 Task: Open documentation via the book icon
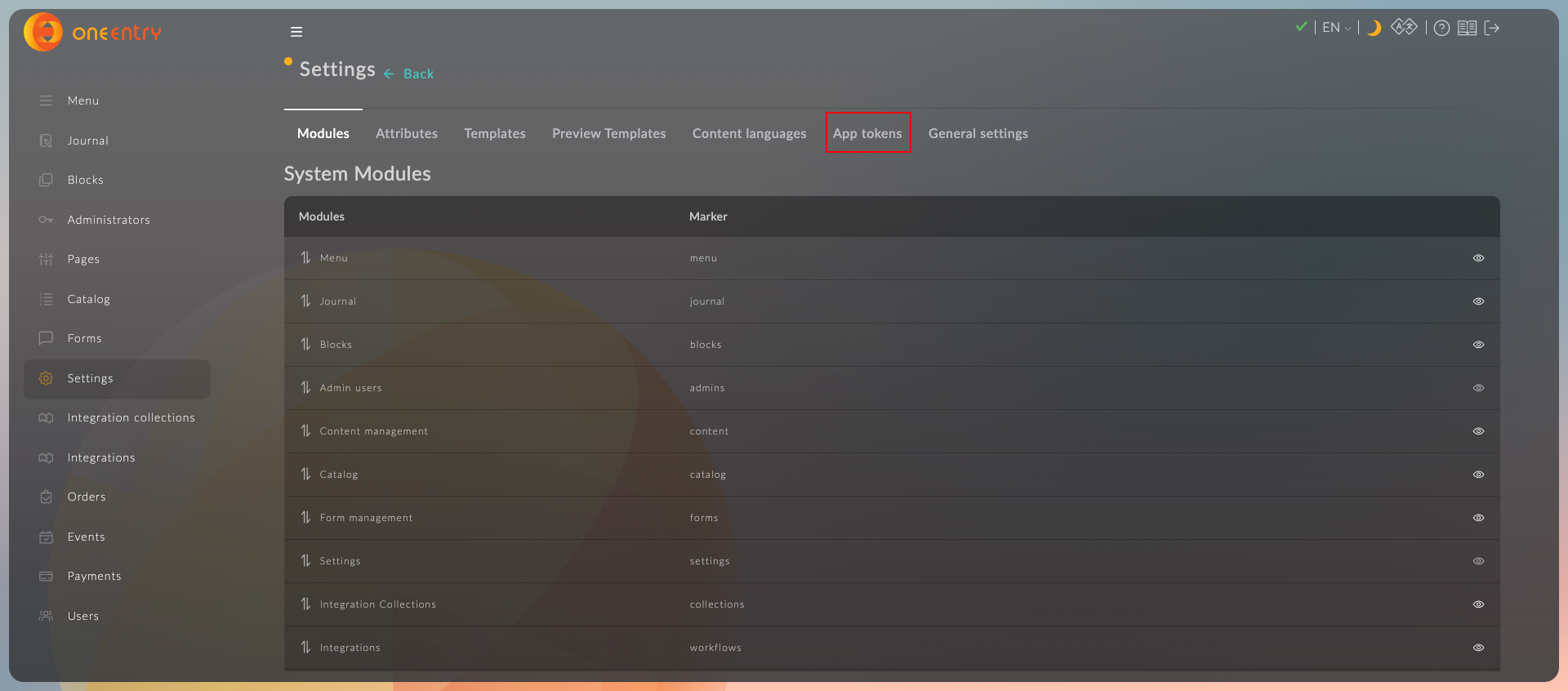(x=1468, y=28)
